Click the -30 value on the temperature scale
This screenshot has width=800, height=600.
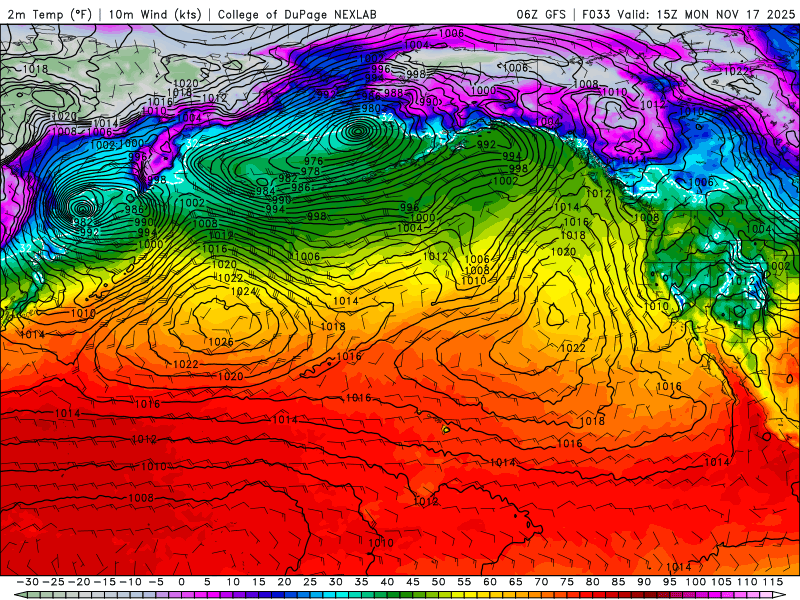[x=28, y=582]
